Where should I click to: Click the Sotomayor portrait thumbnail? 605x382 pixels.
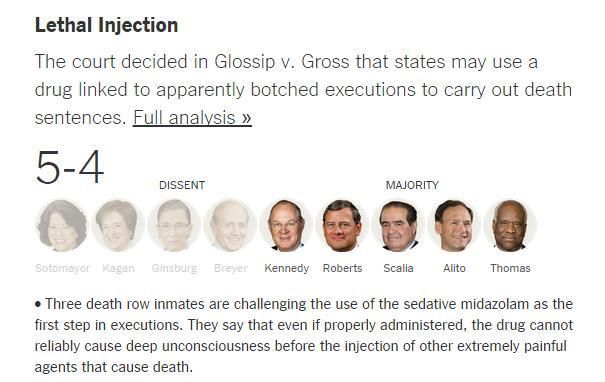pyautogui.click(x=62, y=226)
